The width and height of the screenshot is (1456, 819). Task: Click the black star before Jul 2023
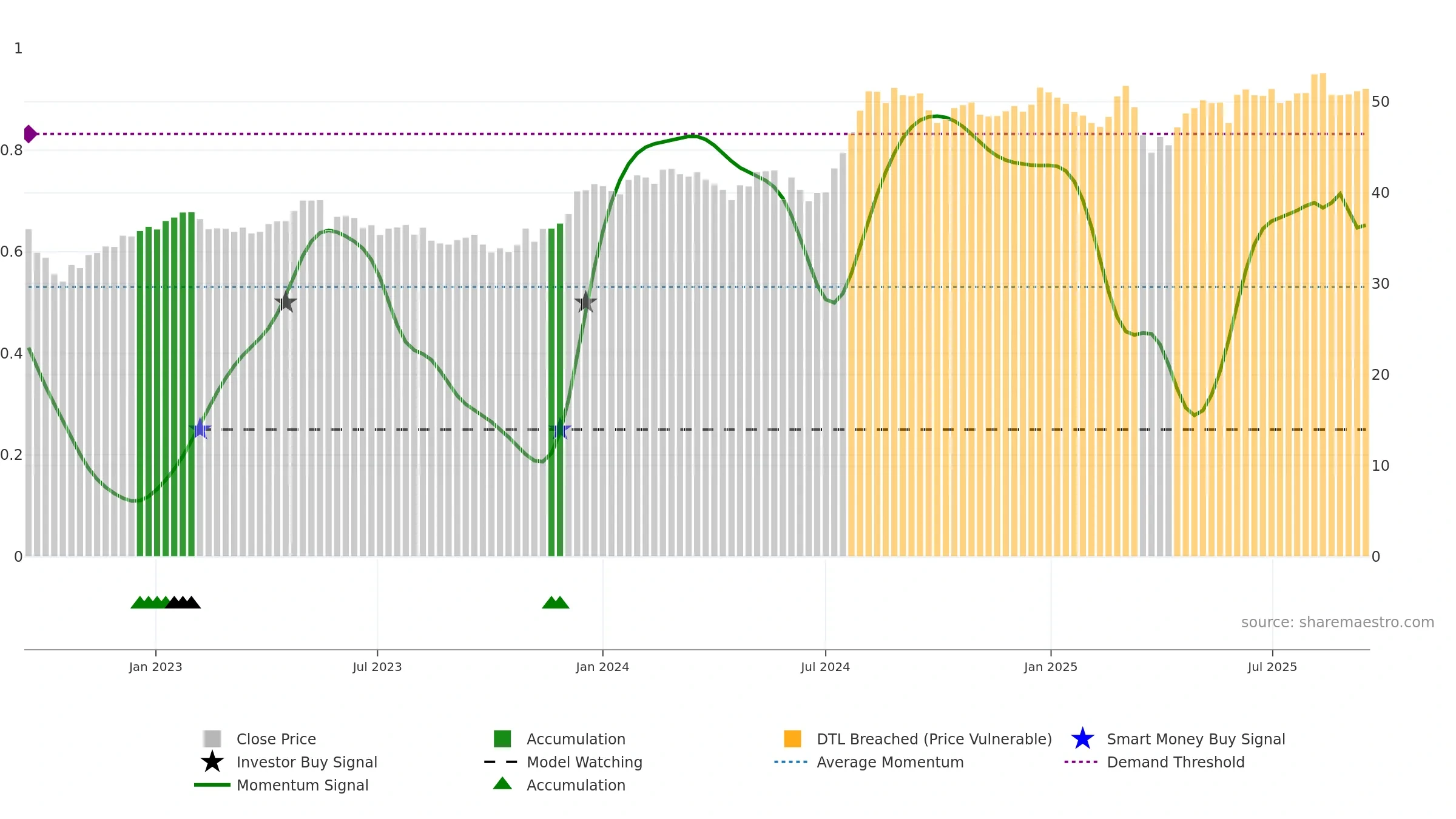coord(285,302)
